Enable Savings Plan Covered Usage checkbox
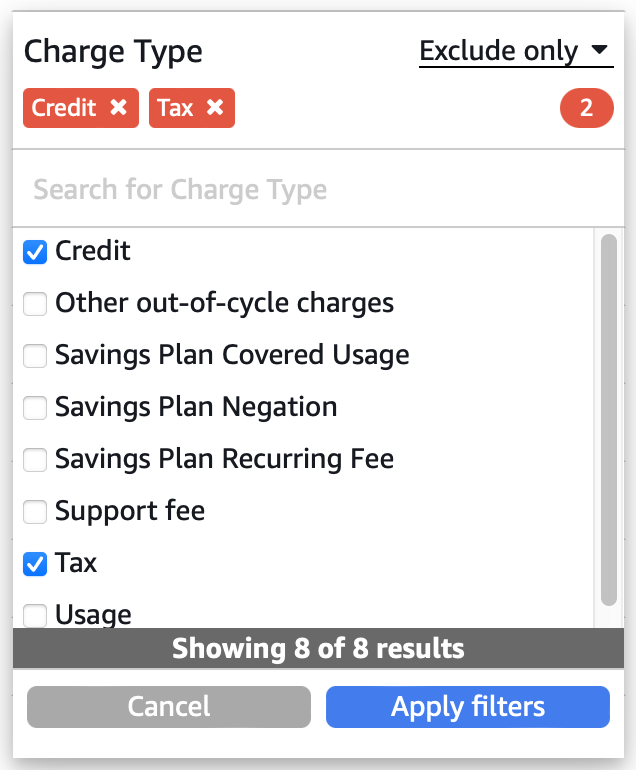 coord(35,356)
